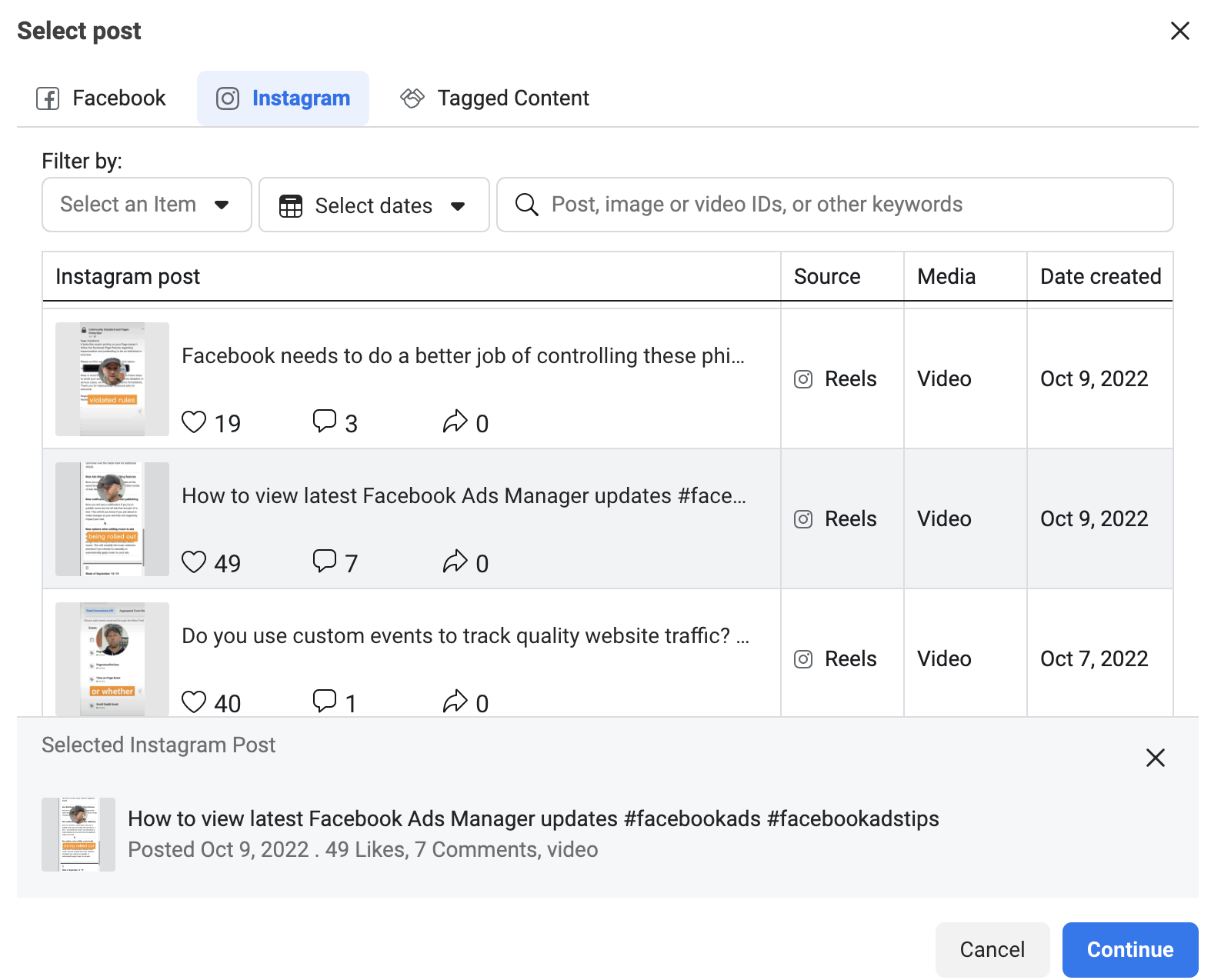The width and height of the screenshot is (1211, 980).
Task: Open the Tagged Content tab
Action: (495, 98)
